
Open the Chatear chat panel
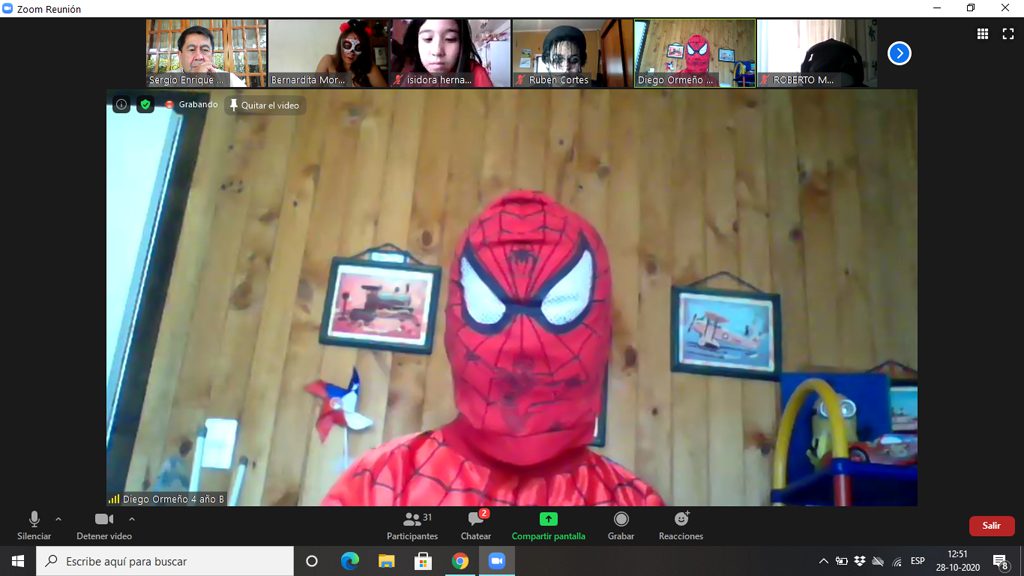point(476,525)
